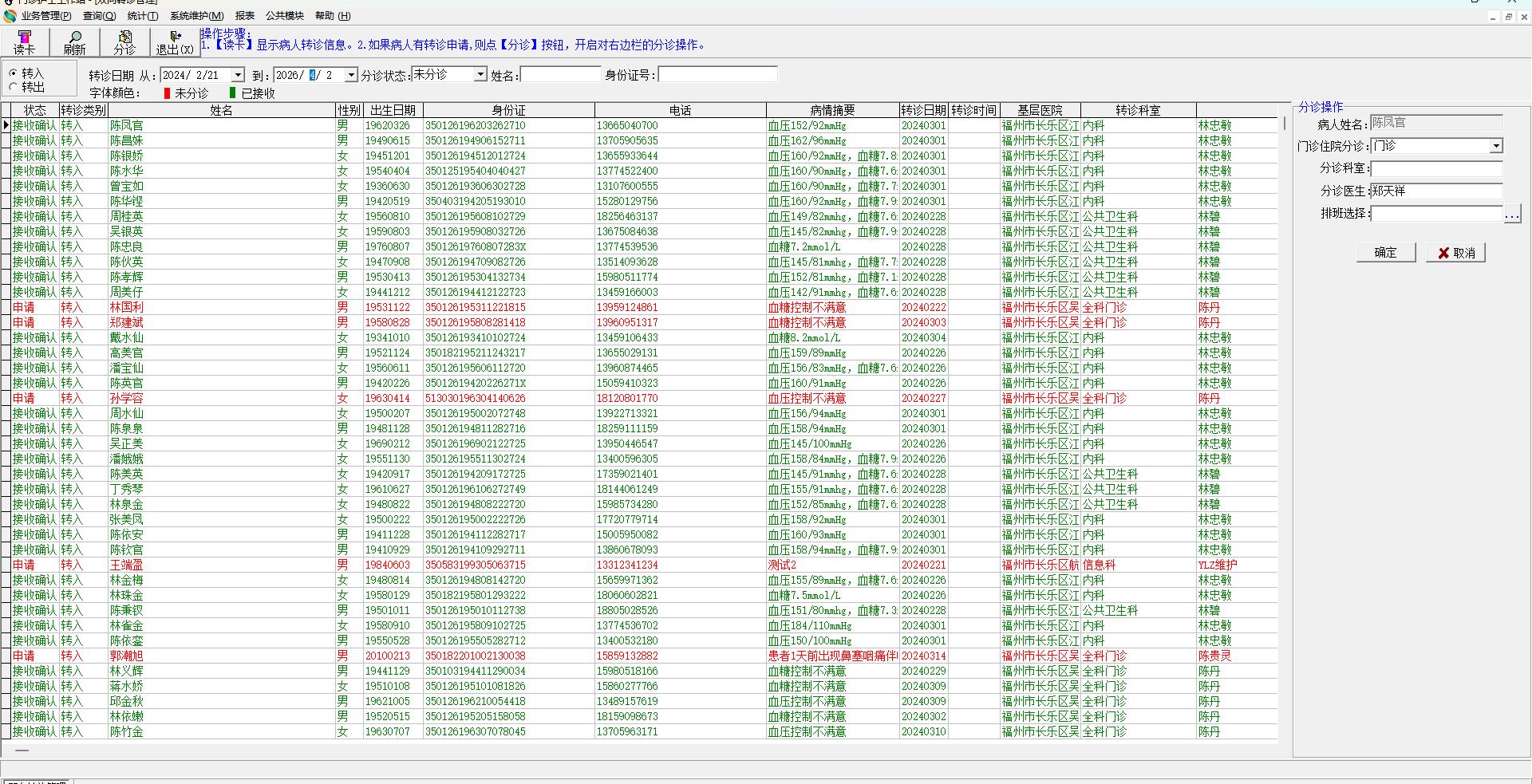Open the 到 end-date dropdown arrow
Screen dimensions: 1532x784
point(350,75)
